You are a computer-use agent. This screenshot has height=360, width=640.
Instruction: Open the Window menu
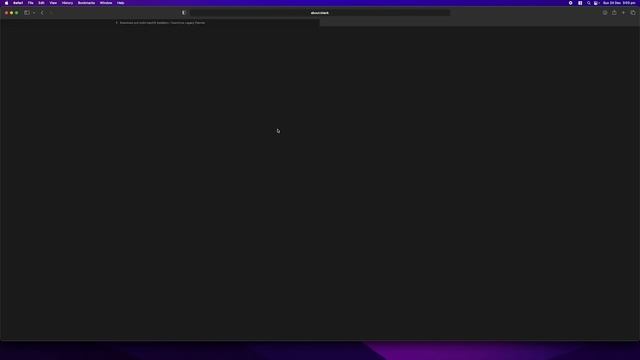pos(106,3)
